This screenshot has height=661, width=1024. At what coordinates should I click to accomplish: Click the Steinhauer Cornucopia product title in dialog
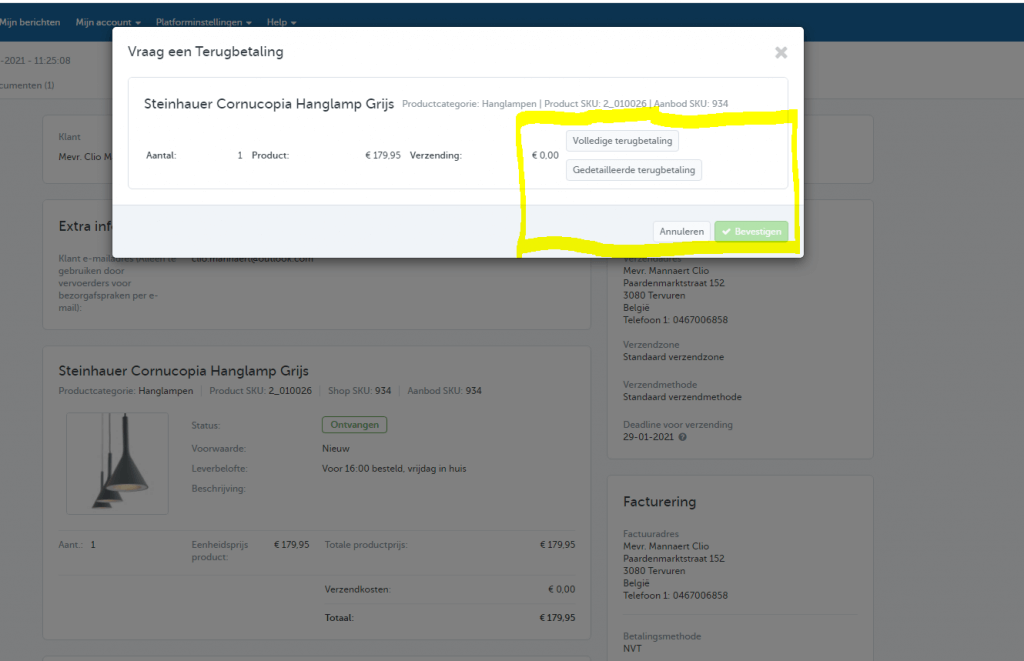(269, 103)
